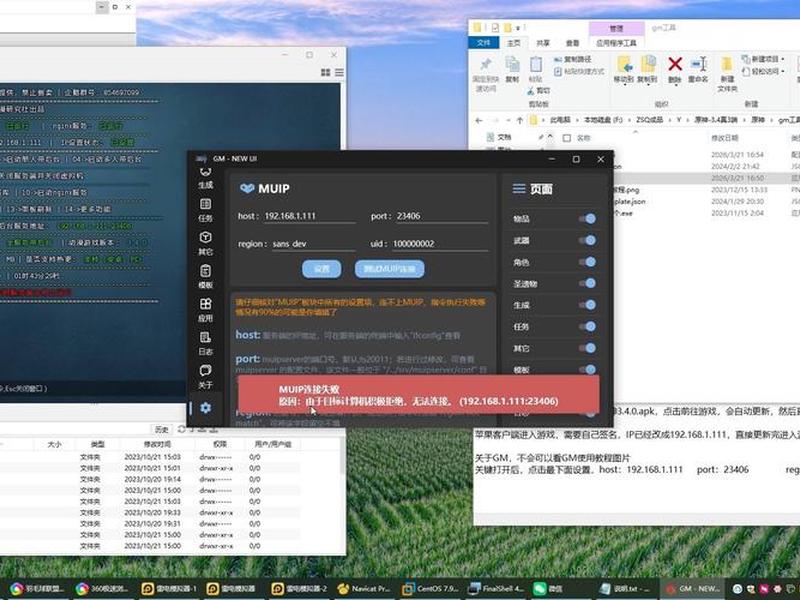Screen dimensions: 800x600
Task: Switch to the 共享 share ribbon tab
Action: pos(543,43)
